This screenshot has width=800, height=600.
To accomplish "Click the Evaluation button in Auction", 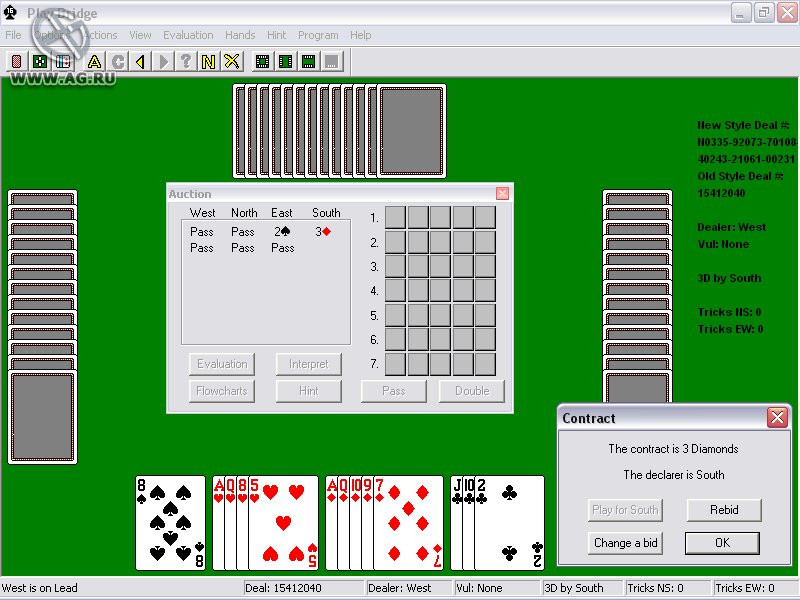I will tap(222, 364).
